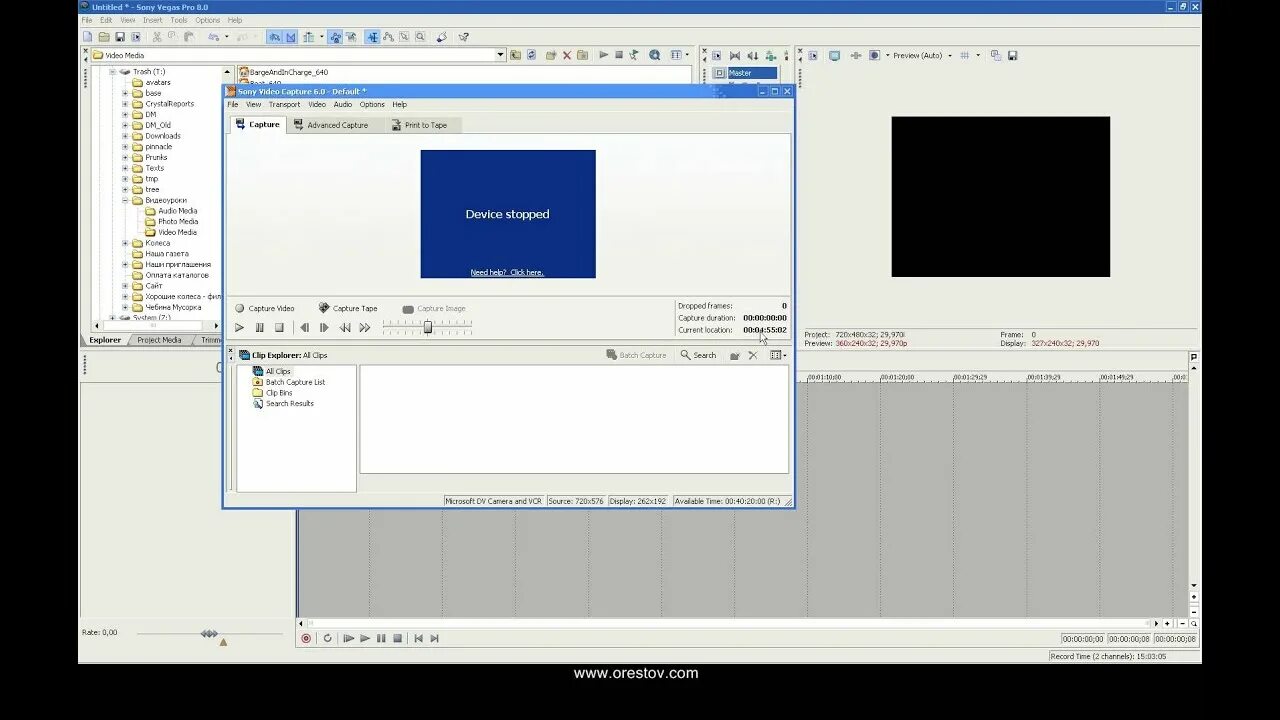Switch to the Project Media tab
The image size is (1280, 720).
tap(160, 340)
